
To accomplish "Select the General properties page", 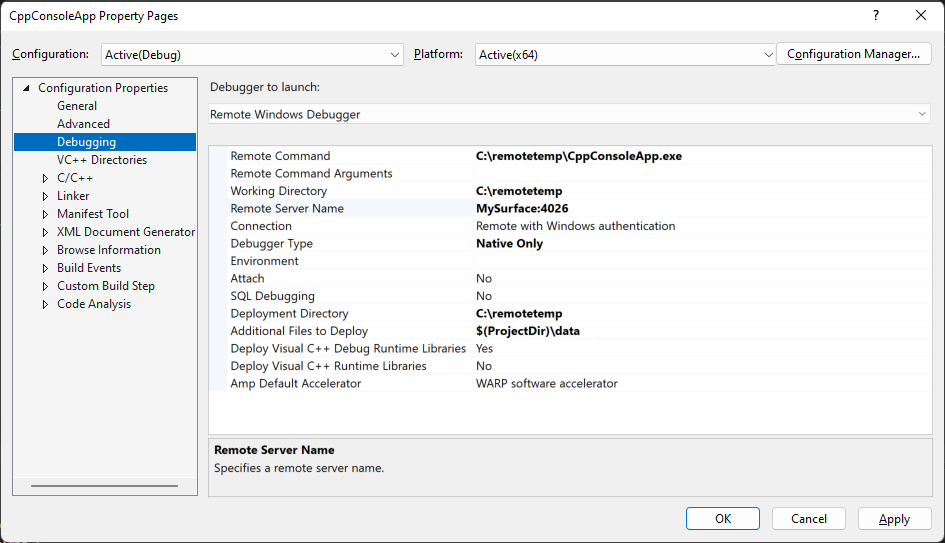I will (77, 106).
